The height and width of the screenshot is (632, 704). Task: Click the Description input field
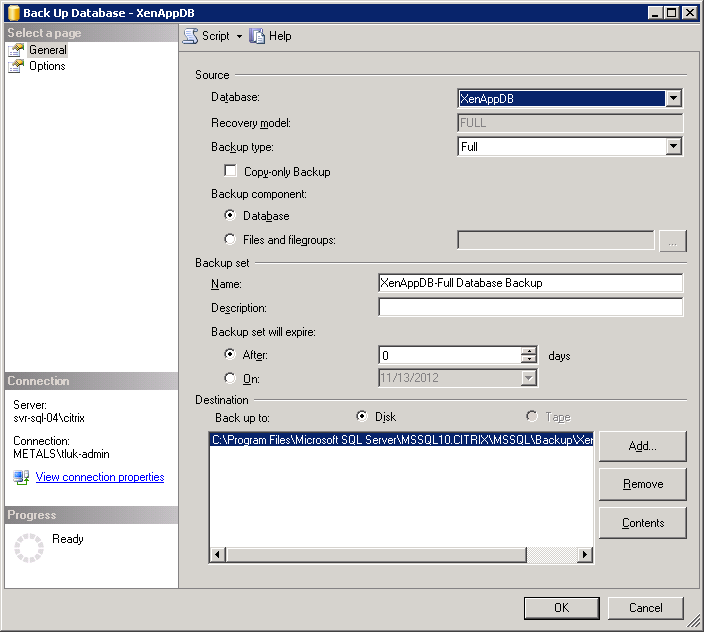(x=530, y=307)
